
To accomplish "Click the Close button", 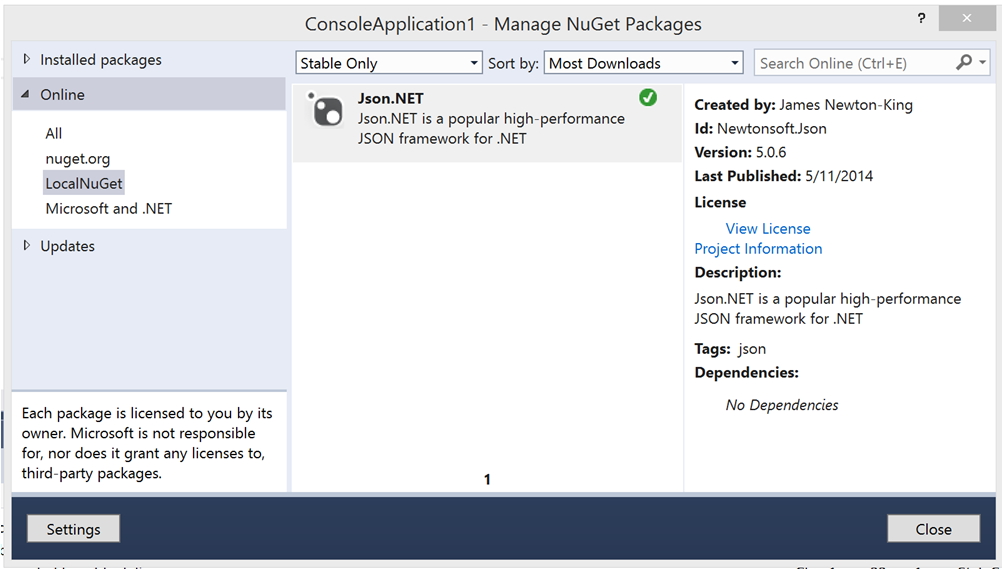I will click(x=933, y=529).
